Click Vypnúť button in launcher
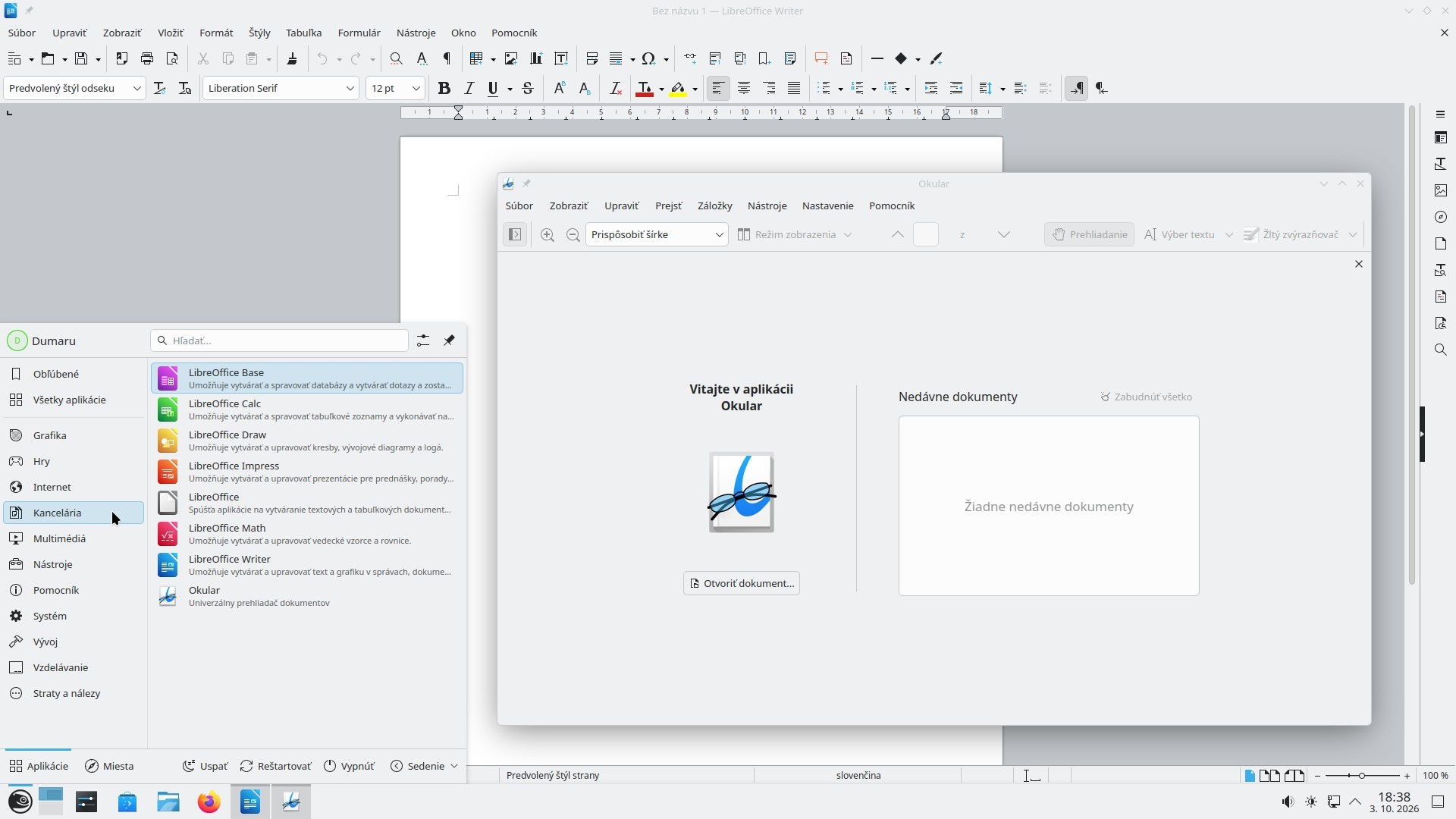Image resolution: width=1456 pixels, height=819 pixels. click(349, 766)
